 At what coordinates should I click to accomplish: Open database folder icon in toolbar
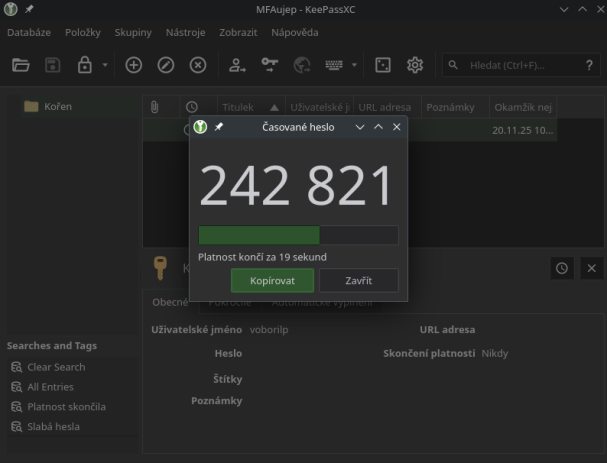(21, 65)
